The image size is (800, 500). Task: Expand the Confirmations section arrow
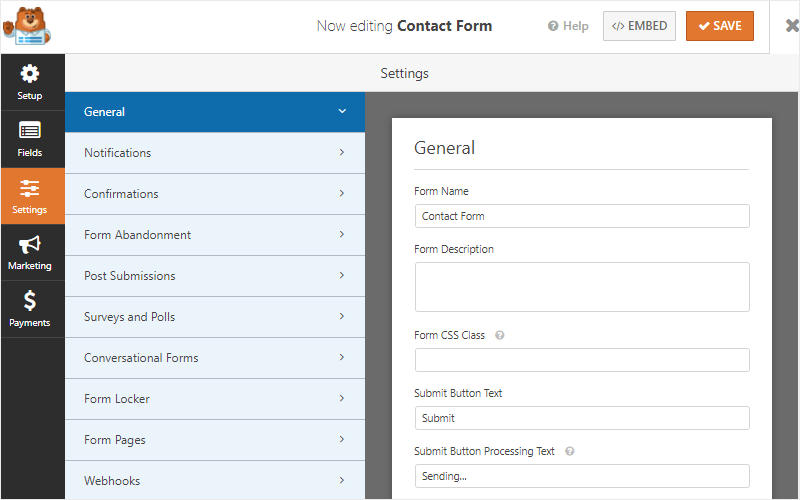pyautogui.click(x=342, y=193)
